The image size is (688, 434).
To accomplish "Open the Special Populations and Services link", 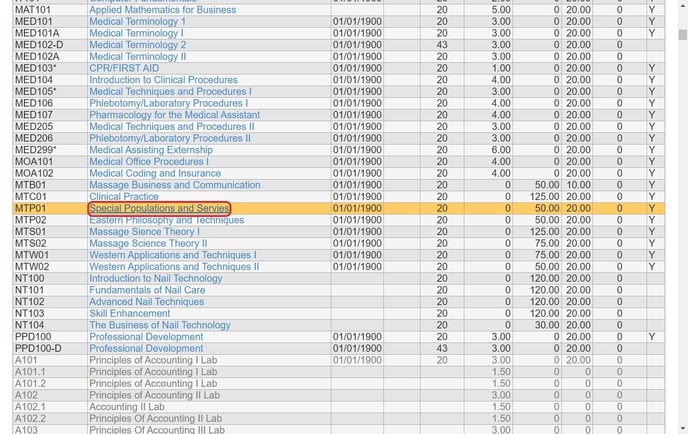I will (x=159, y=208).
